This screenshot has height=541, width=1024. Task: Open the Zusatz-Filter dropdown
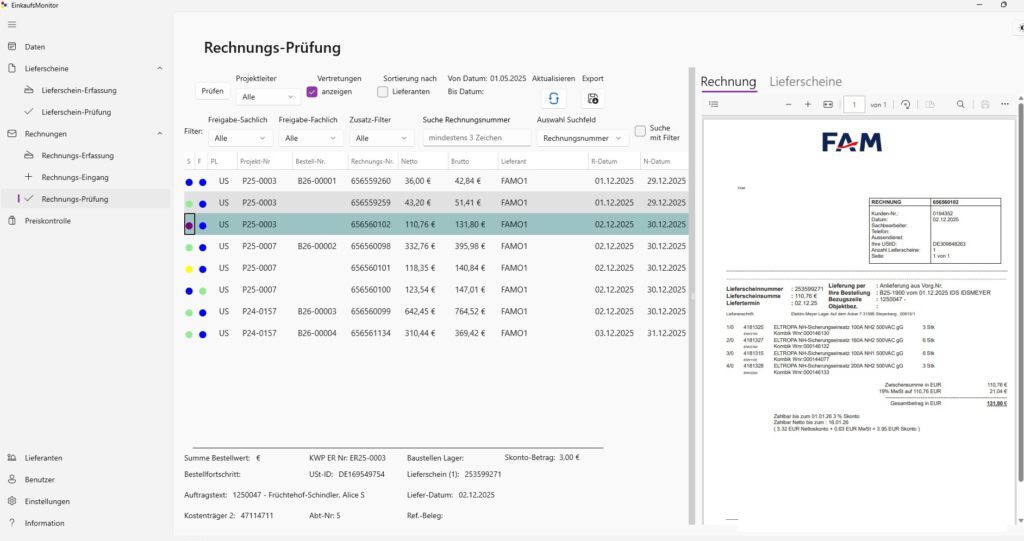tap(381, 138)
